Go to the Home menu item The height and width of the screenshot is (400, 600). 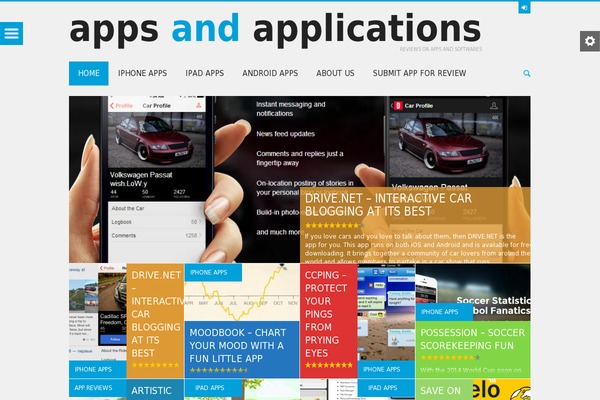point(89,73)
